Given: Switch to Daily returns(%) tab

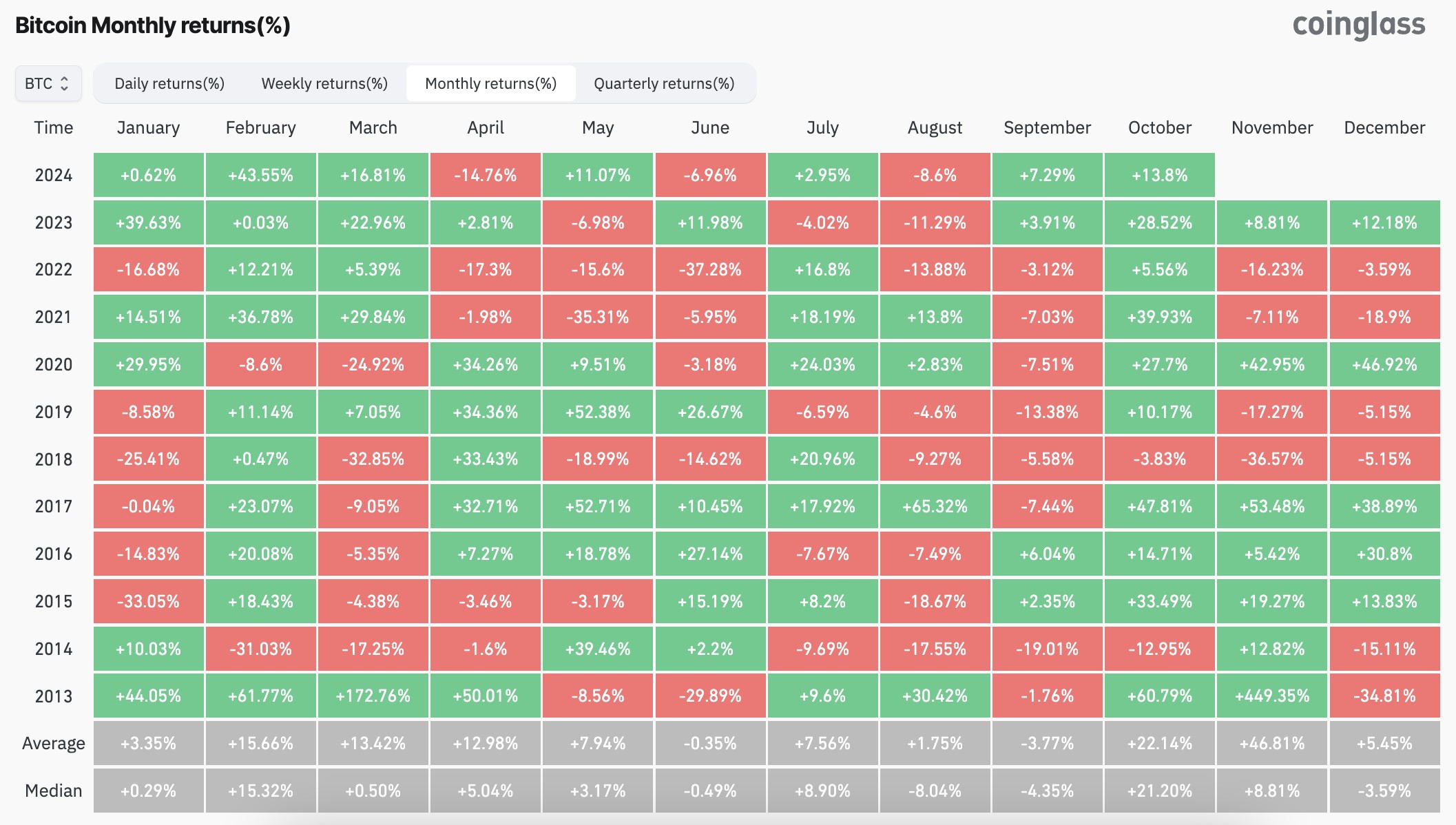Looking at the screenshot, I should 169,83.
